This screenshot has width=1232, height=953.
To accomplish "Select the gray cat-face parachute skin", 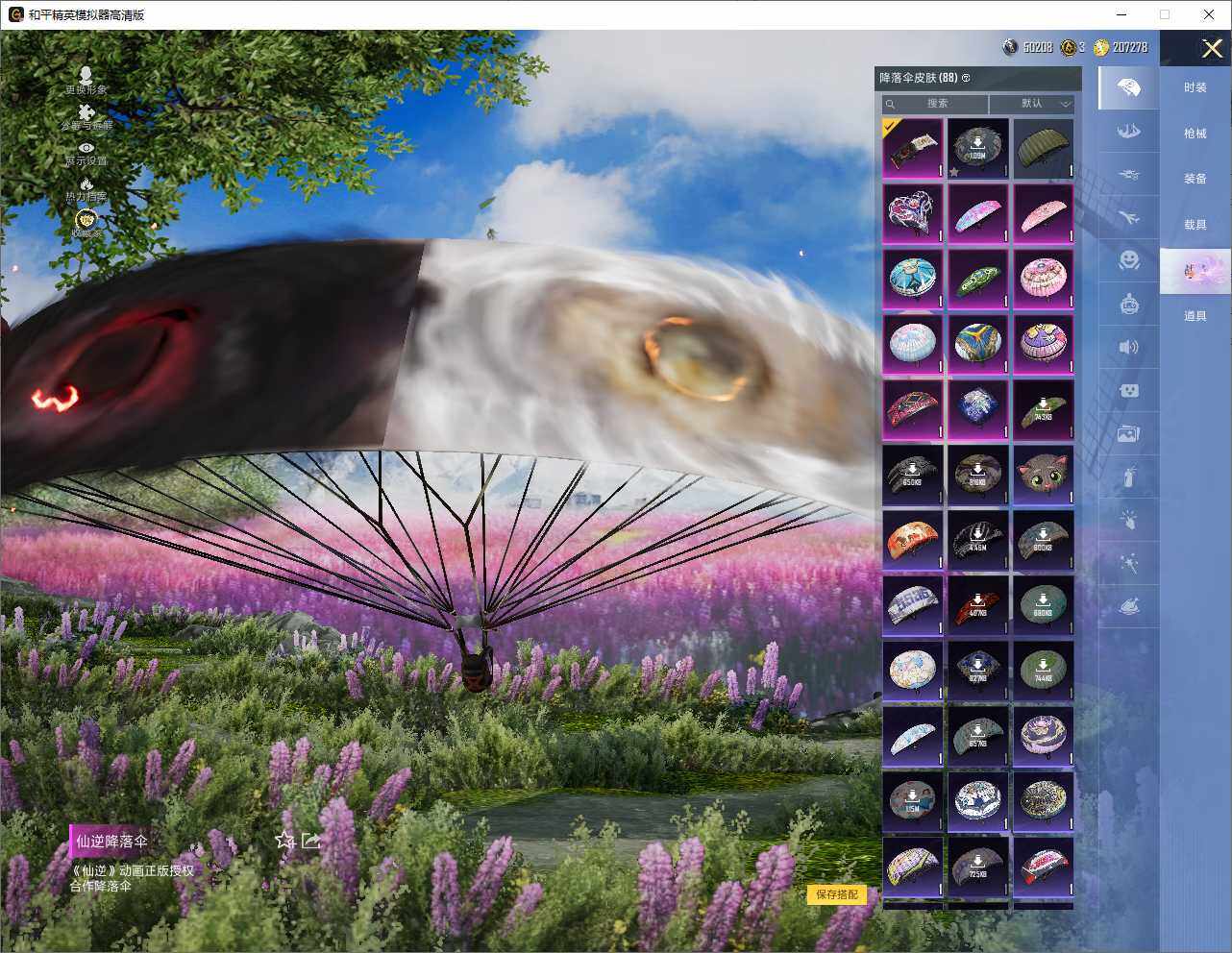I will pyautogui.click(x=1043, y=475).
